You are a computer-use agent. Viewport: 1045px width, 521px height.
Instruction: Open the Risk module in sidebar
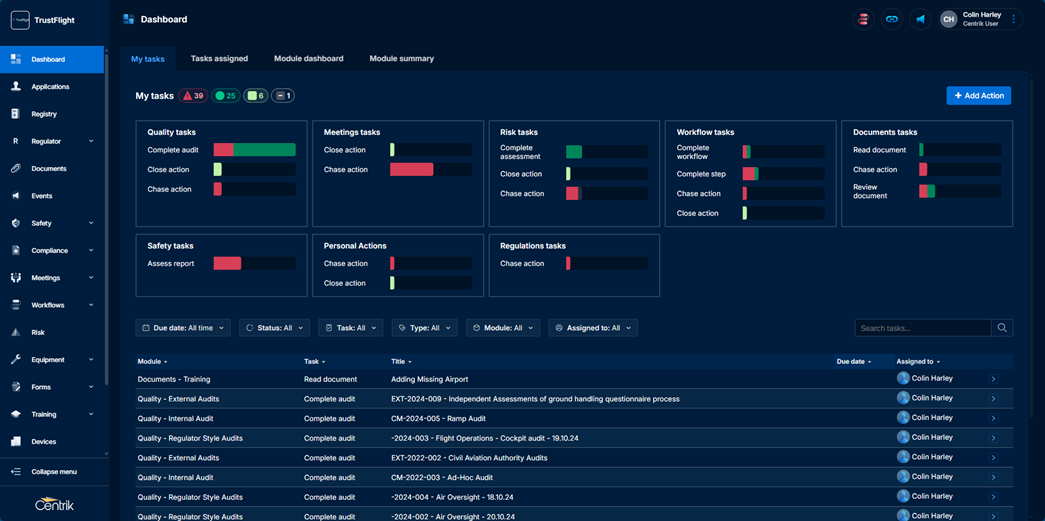click(38, 332)
